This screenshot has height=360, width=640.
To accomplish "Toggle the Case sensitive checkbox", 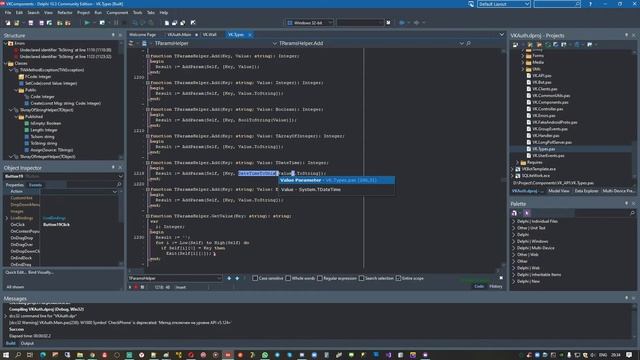I will coord(255,278).
